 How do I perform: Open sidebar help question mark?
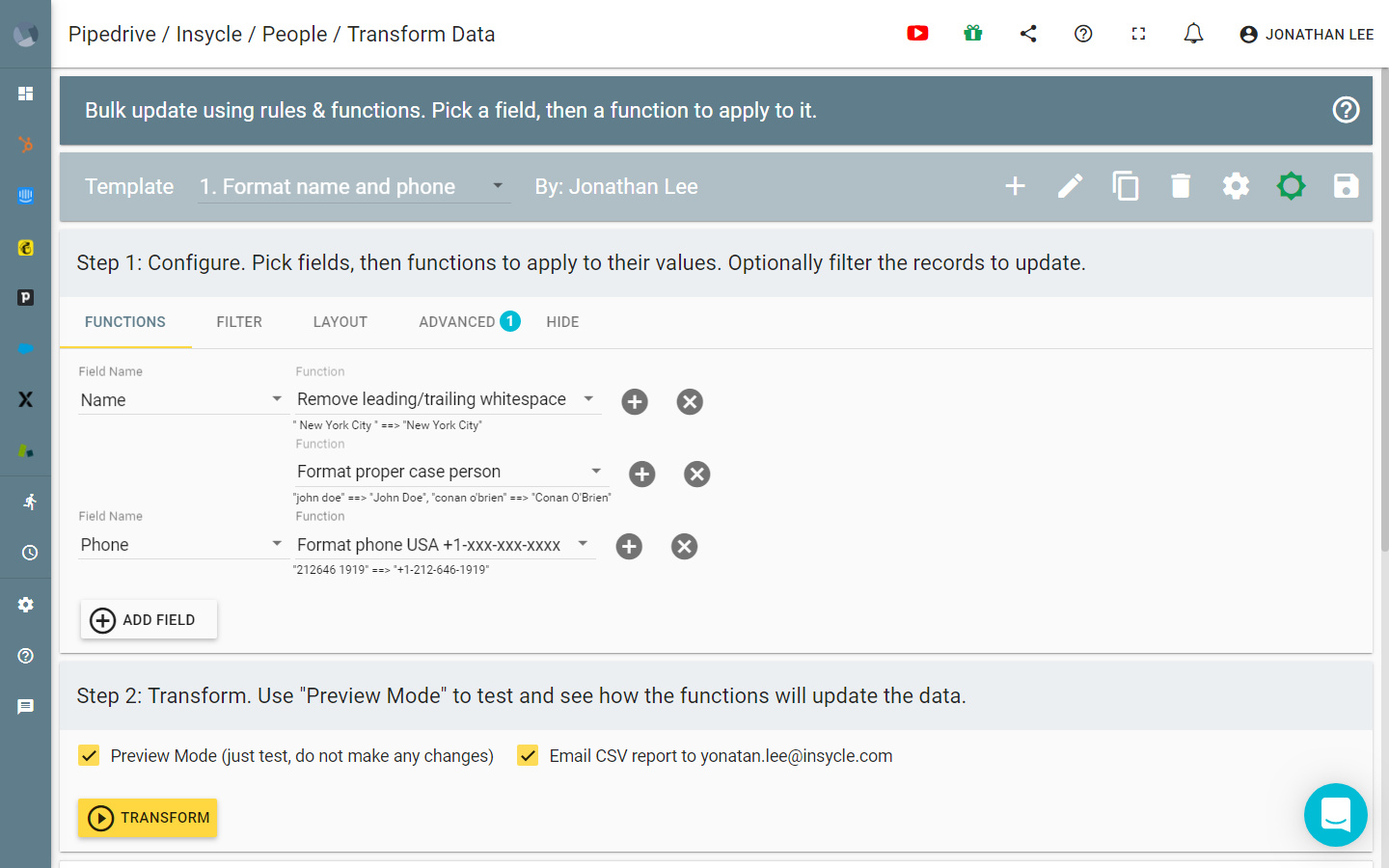coord(26,656)
